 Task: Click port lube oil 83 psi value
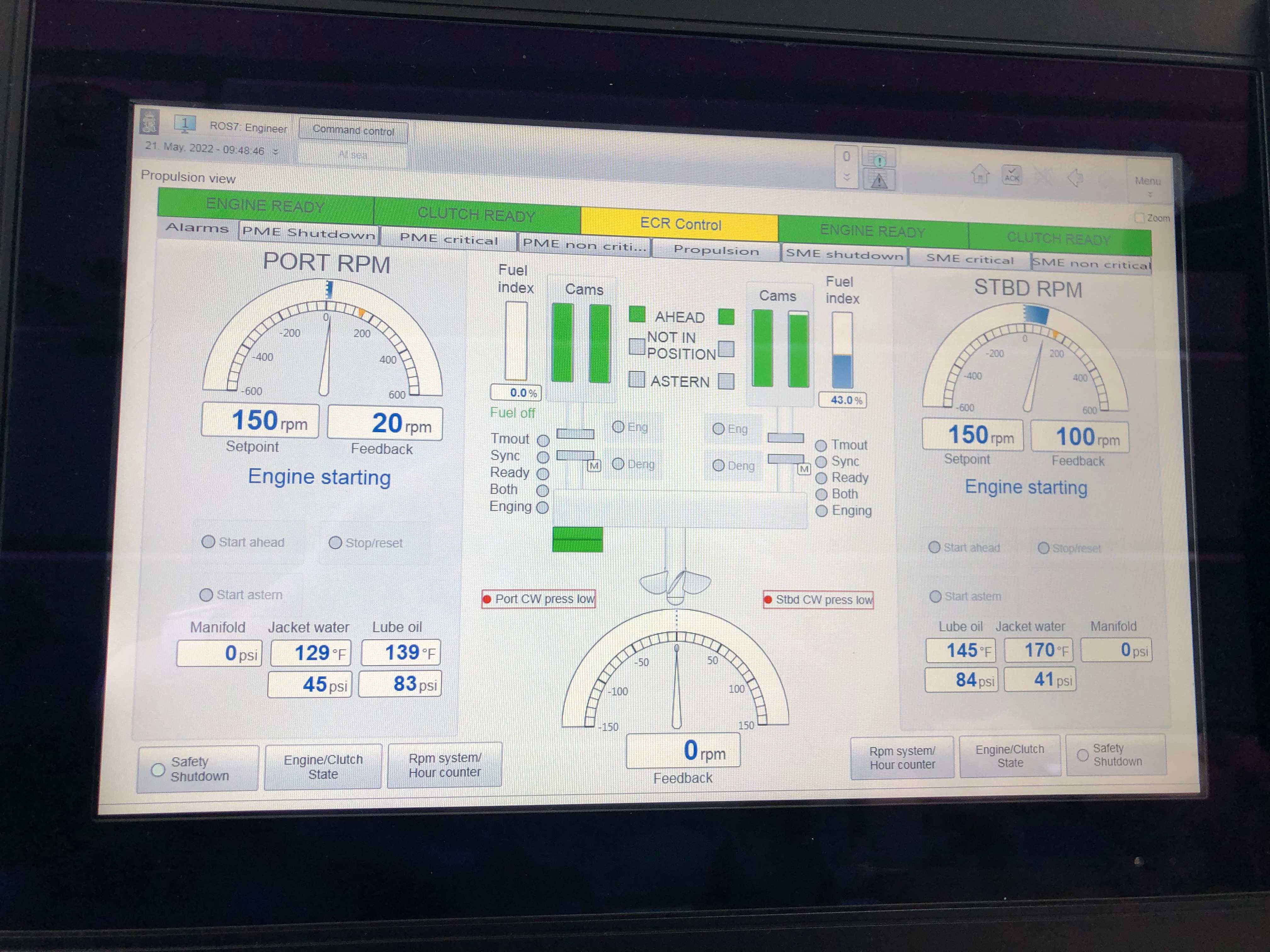[x=400, y=684]
